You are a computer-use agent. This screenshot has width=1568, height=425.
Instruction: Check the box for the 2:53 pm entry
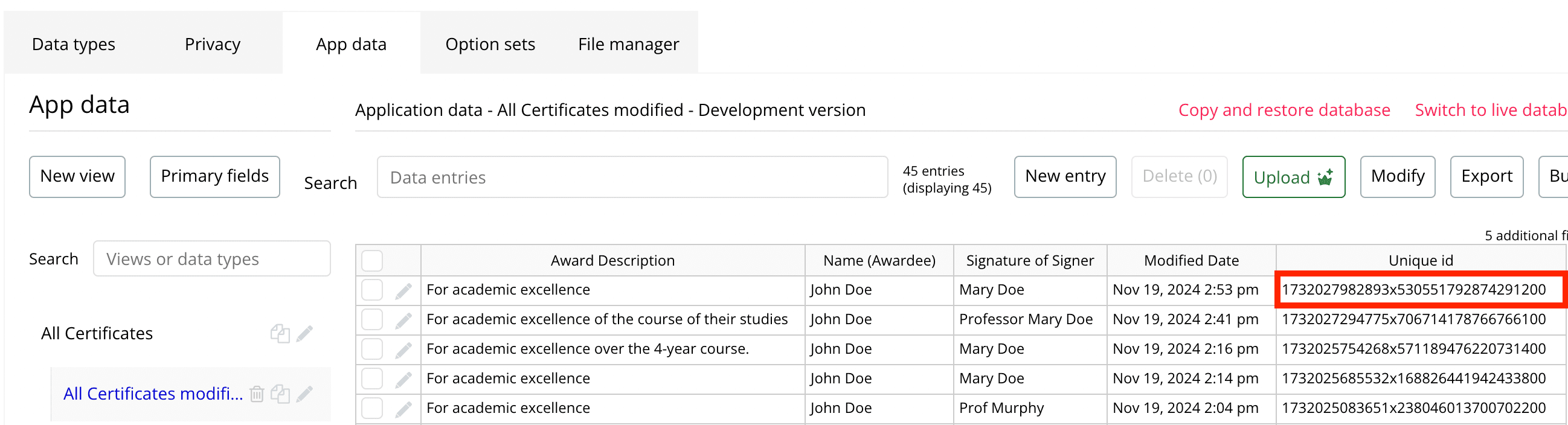tap(372, 290)
